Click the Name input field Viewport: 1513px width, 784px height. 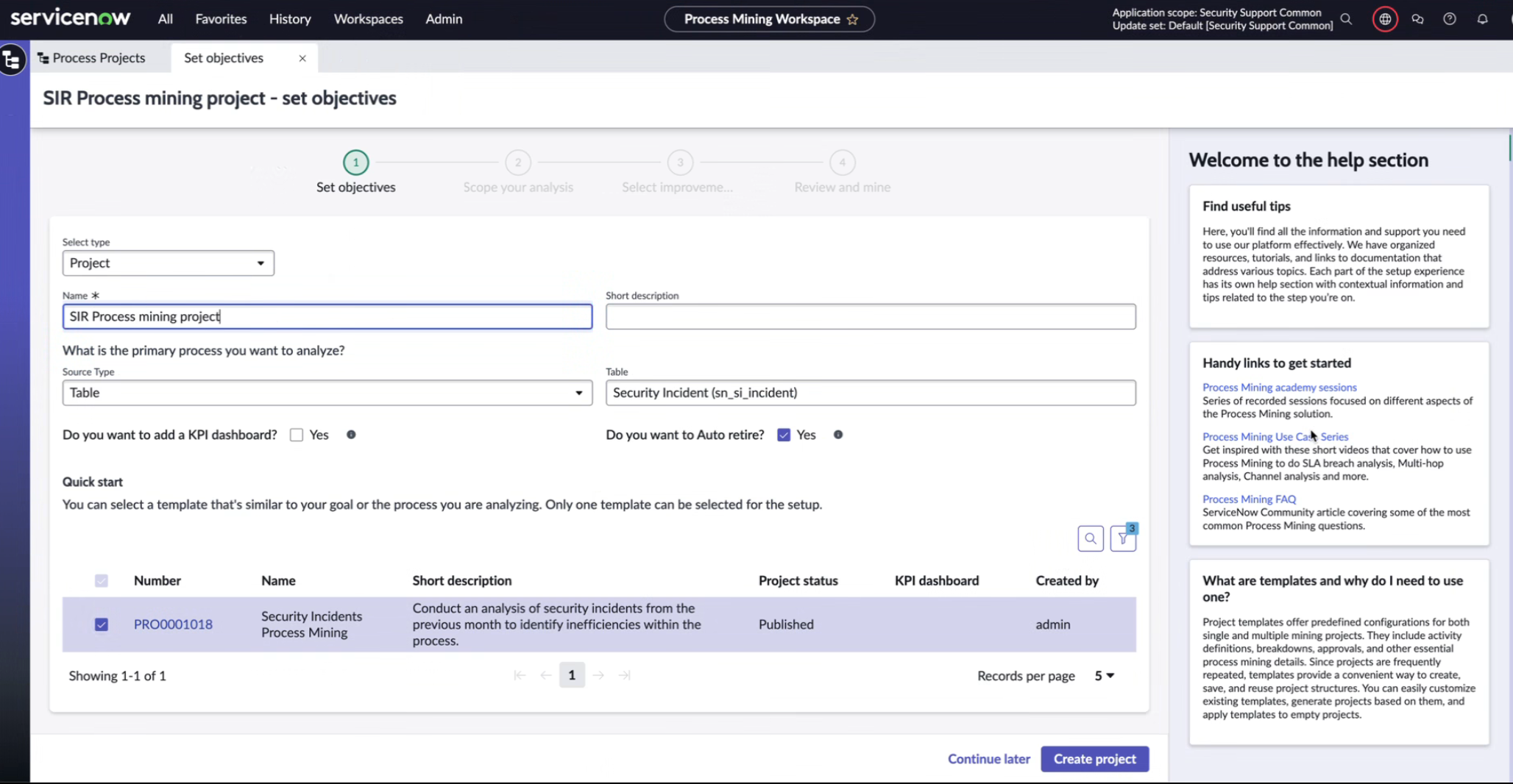coord(327,316)
